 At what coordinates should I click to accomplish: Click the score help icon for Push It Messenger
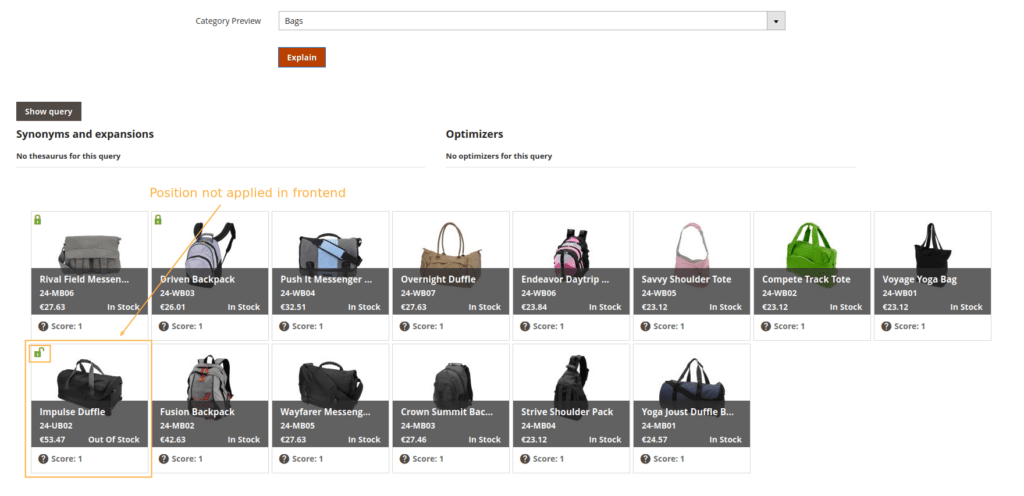pos(284,326)
